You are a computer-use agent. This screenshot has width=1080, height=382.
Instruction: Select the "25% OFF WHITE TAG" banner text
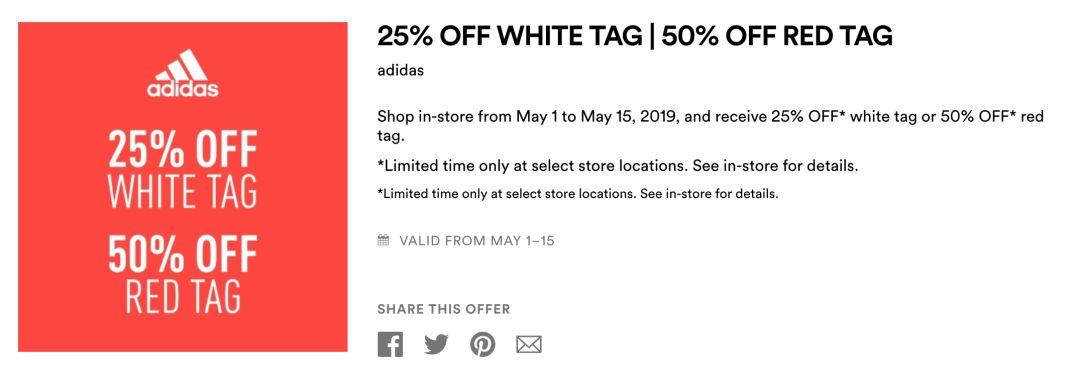[183, 169]
